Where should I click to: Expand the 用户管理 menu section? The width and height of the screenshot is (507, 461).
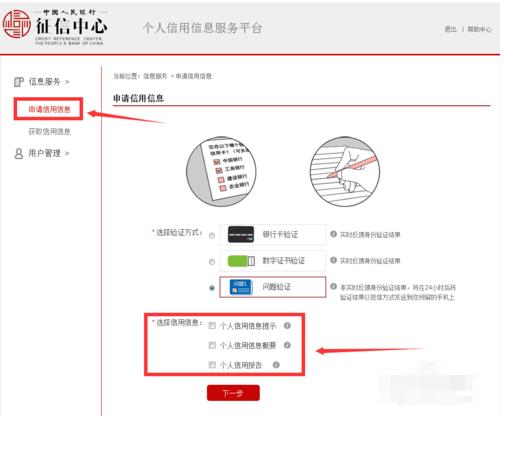click(x=49, y=153)
